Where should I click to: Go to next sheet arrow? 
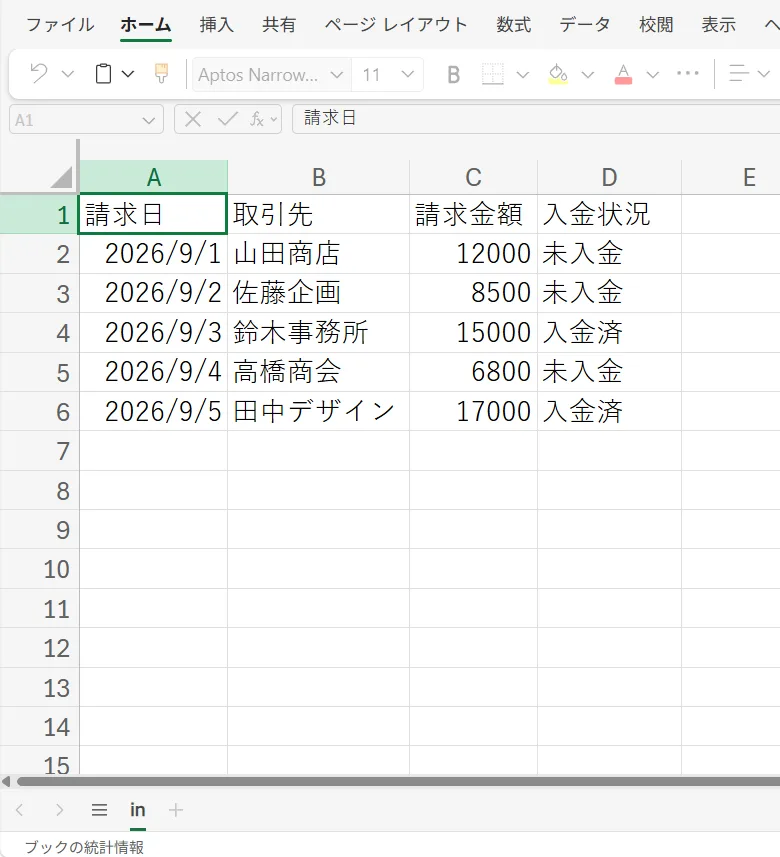60,809
